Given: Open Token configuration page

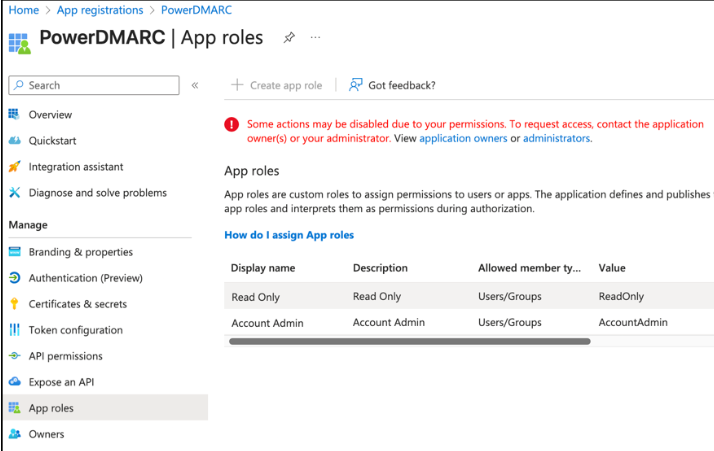Looking at the screenshot, I should tap(76, 330).
